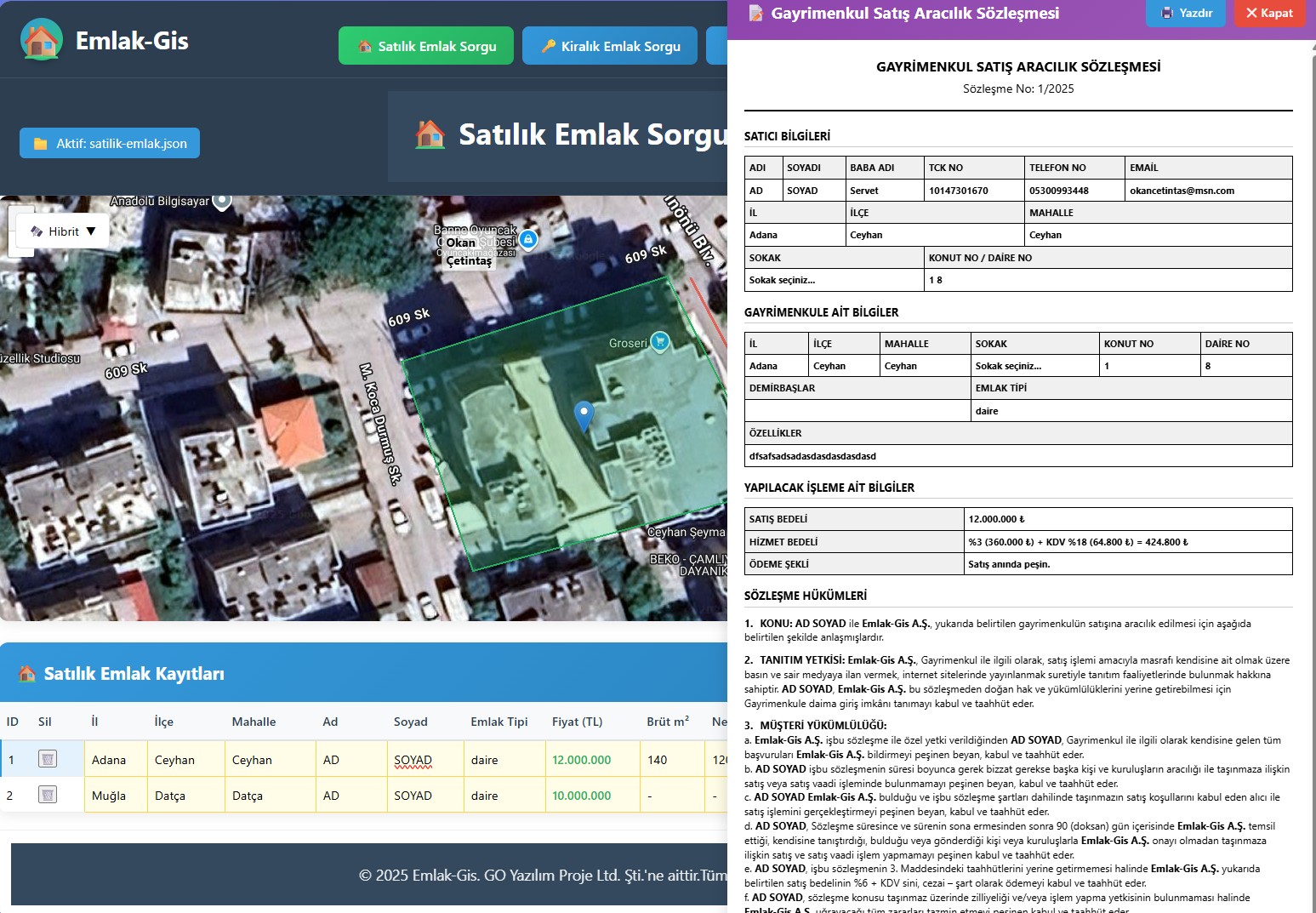This screenshot has height=913, width=1316.
Task: Click the SOYAD cell in row 1
Action: click(x=413, y=760)
